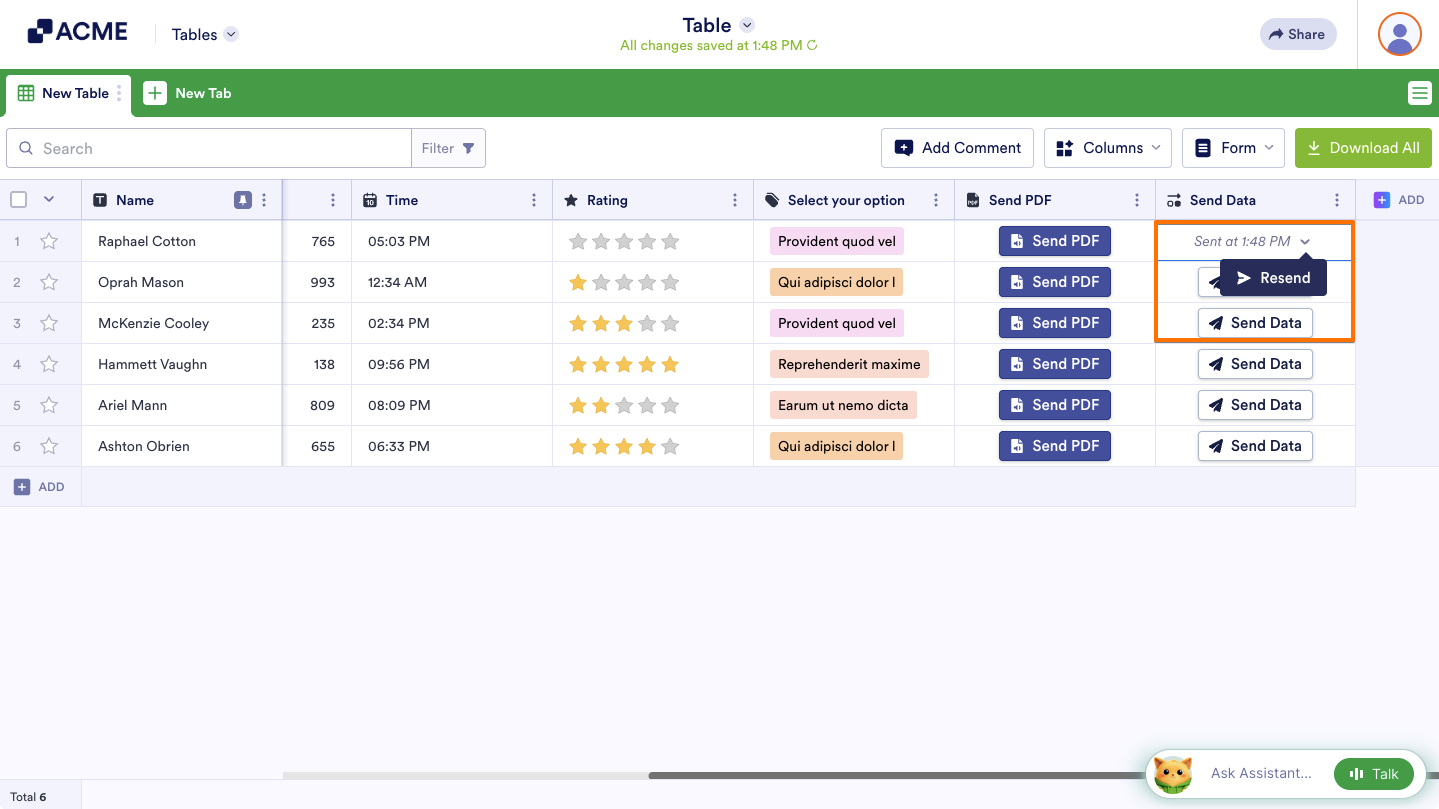Click the ADD row plus icon
The image size is (1439, 809).
[22, 487]
